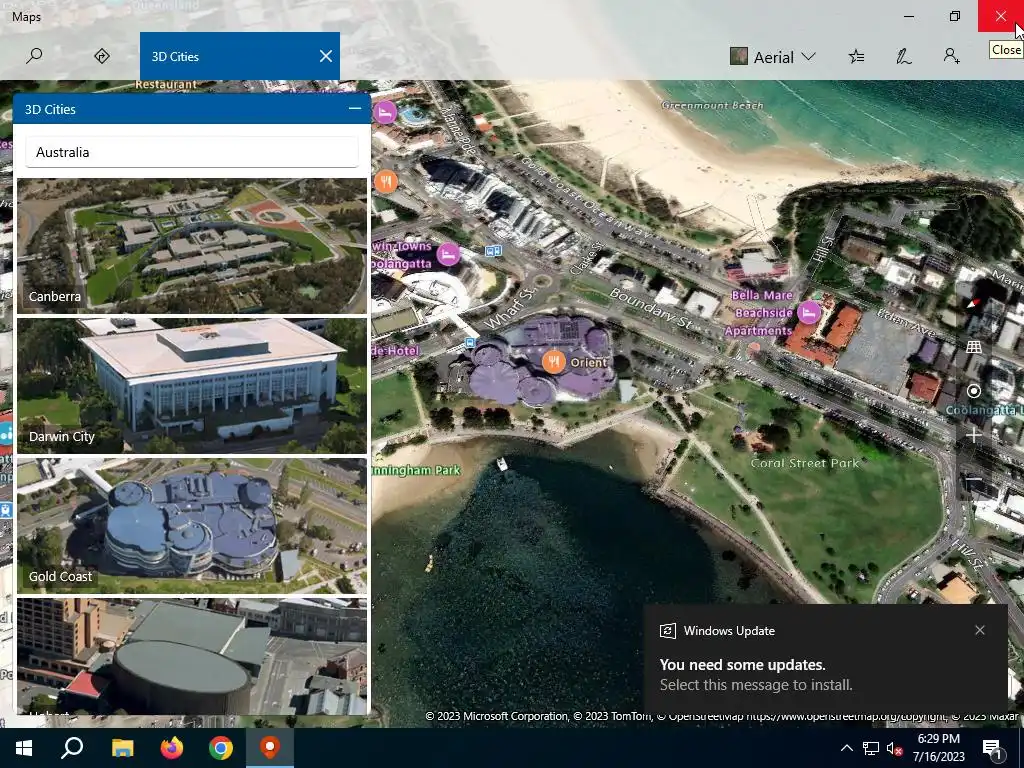
Task: Click the Twin Towns Coolangatta hotel pin
Action: 448,254
